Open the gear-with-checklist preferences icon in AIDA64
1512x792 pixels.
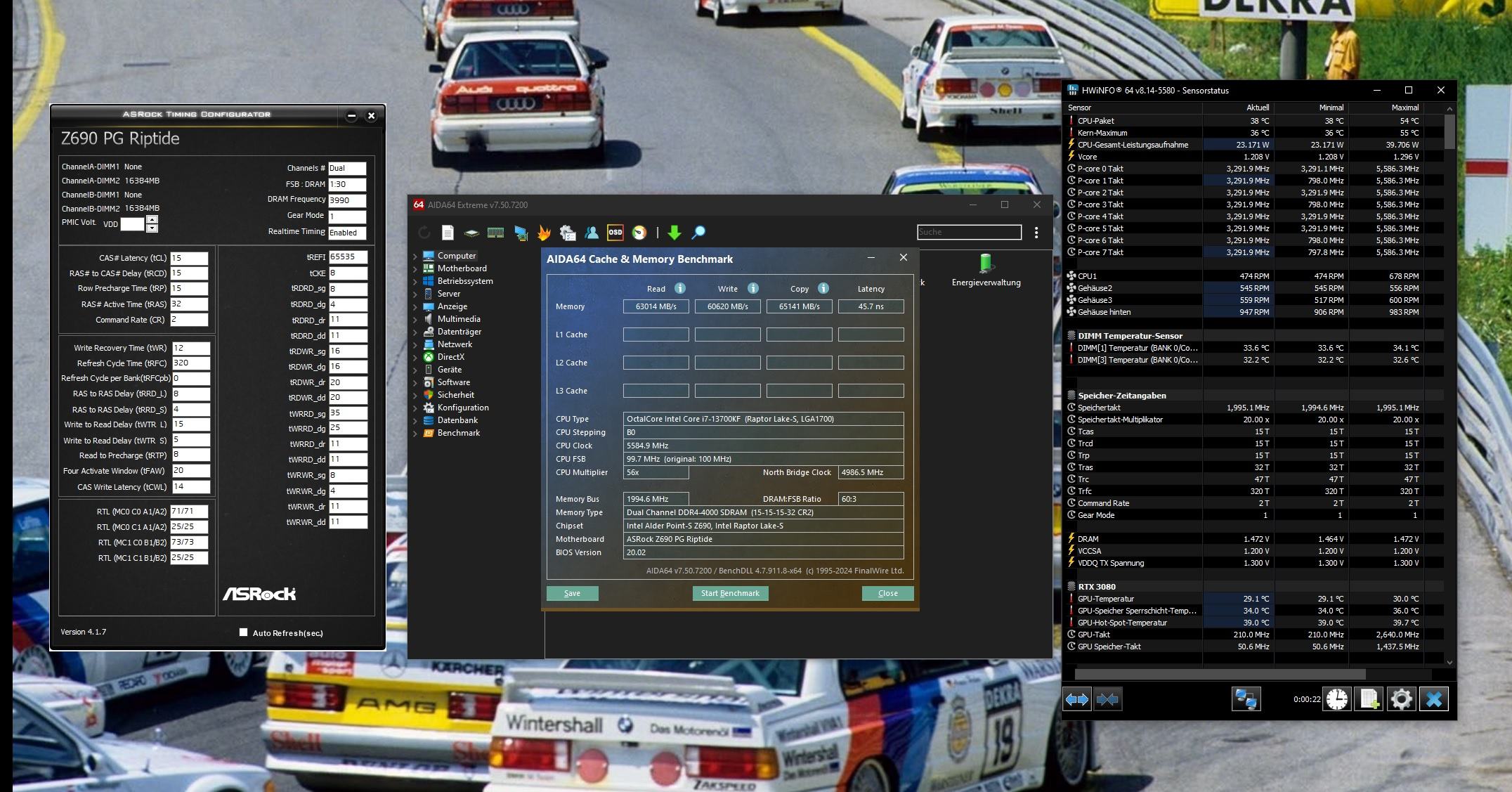tap(568, 233)
